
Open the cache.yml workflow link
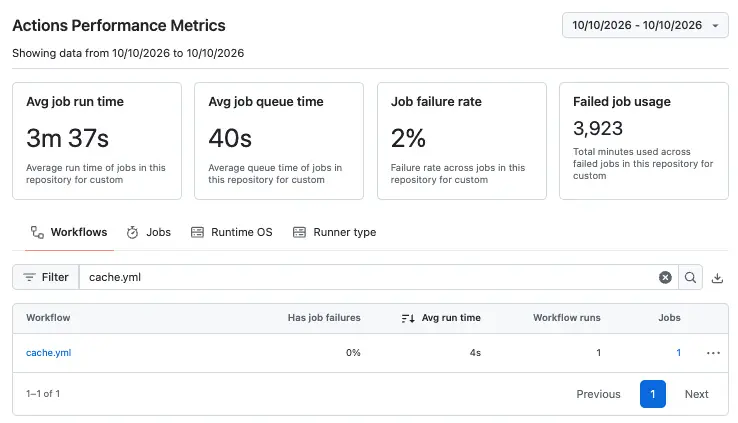[x=48, y=353]
